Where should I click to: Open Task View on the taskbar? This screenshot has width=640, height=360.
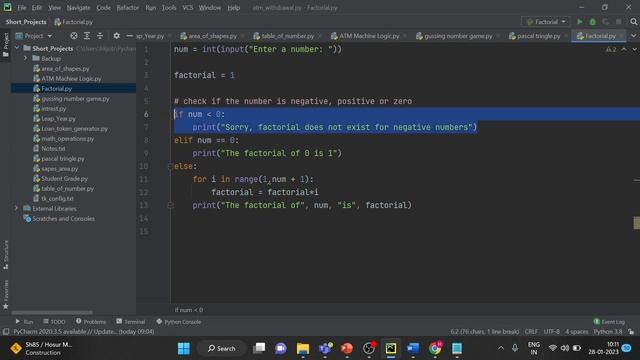[x=259, y=348]
